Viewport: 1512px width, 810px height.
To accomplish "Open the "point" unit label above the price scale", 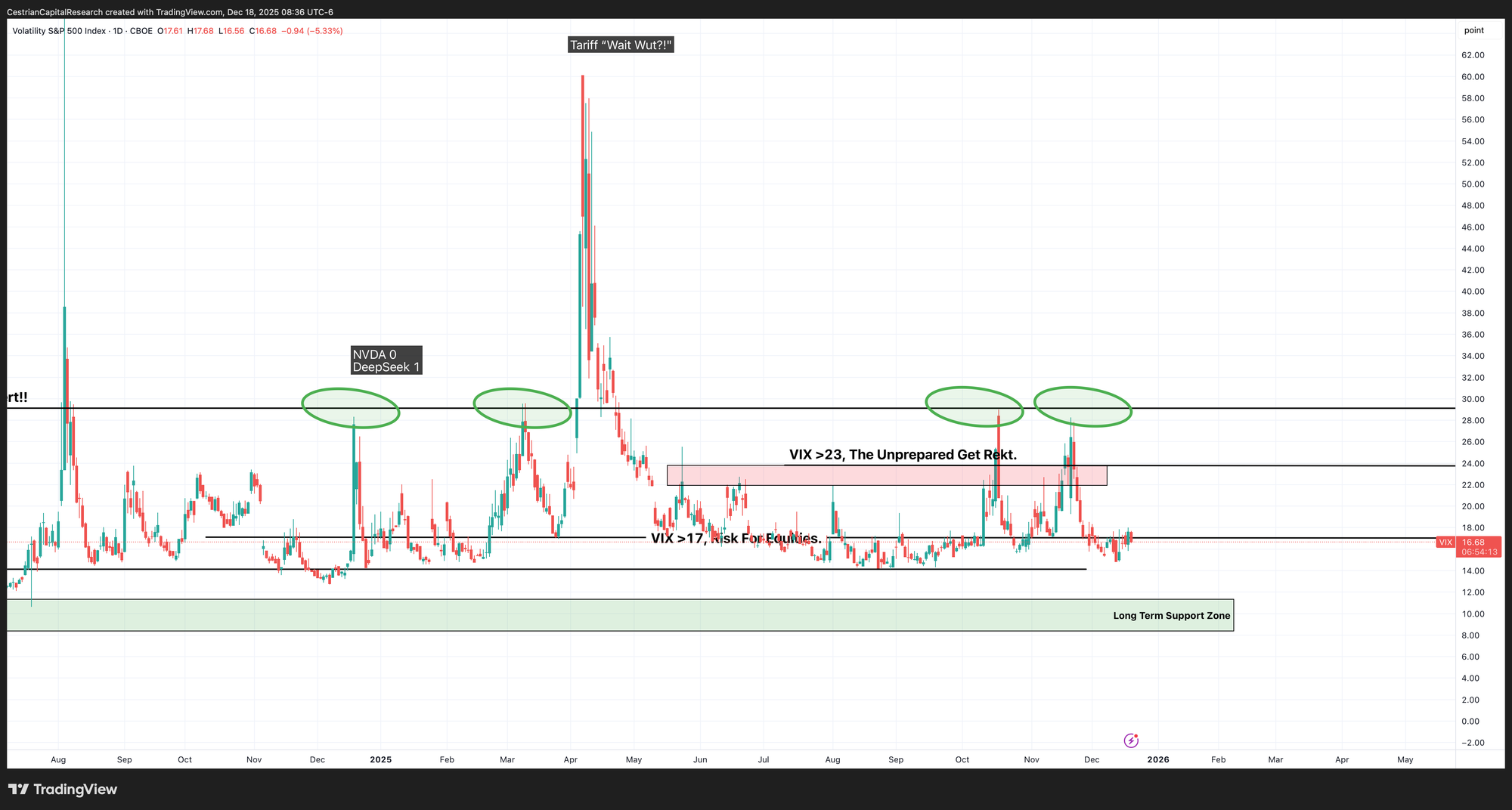I will point(1473,31).
